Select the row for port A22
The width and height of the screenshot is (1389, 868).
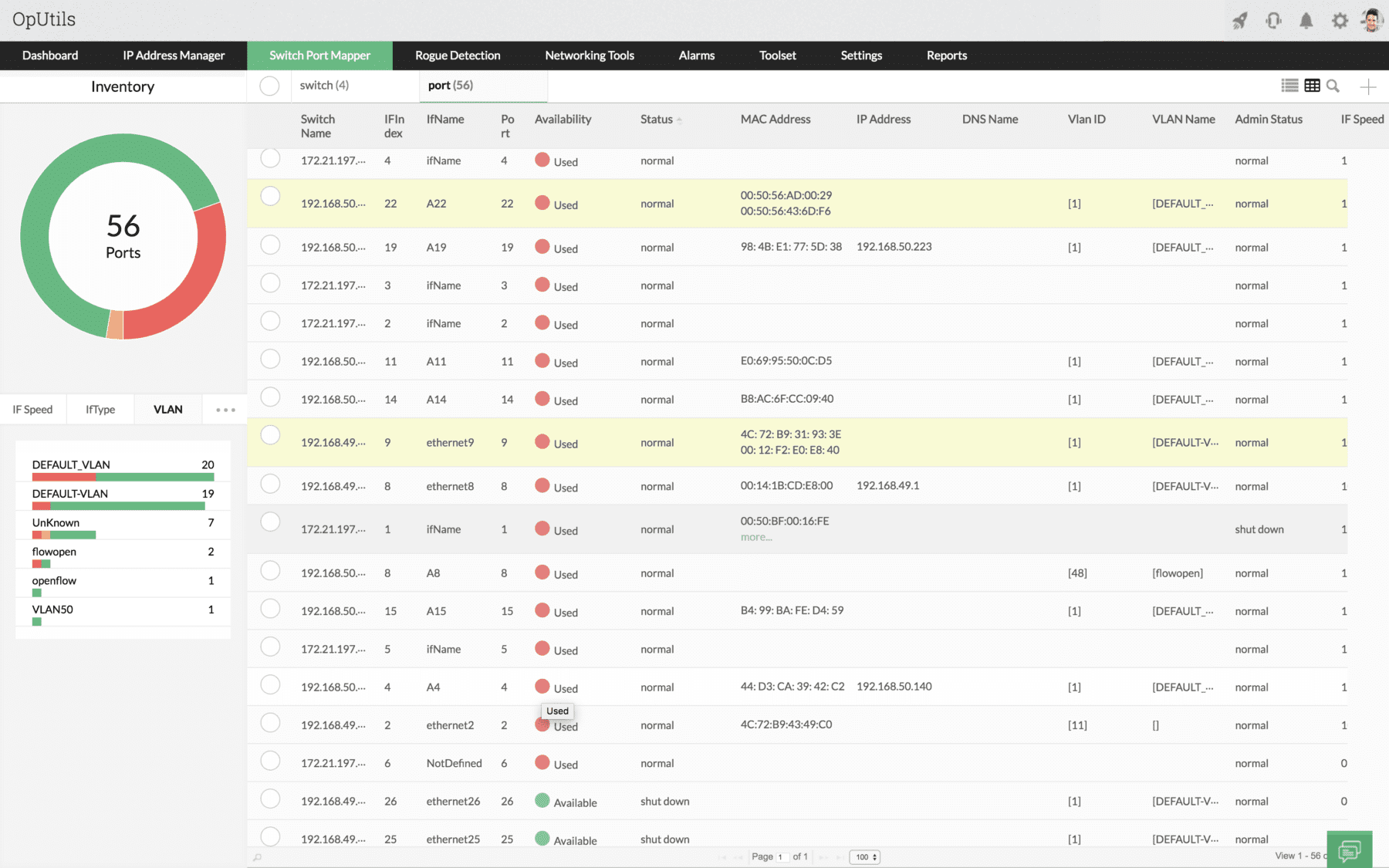point(270,197)
